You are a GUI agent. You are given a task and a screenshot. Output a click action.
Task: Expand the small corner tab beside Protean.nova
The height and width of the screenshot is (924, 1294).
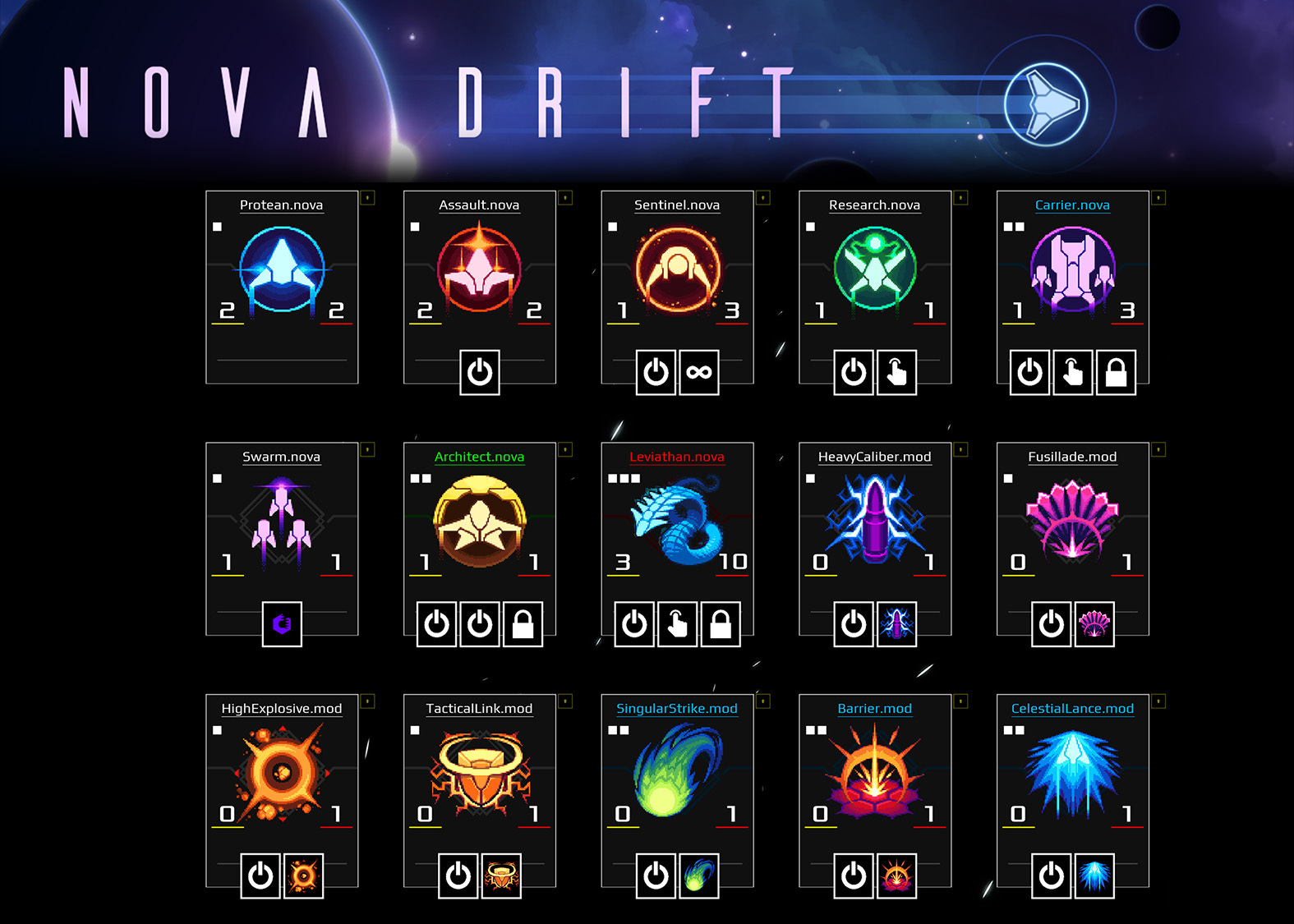pos(367,198)
